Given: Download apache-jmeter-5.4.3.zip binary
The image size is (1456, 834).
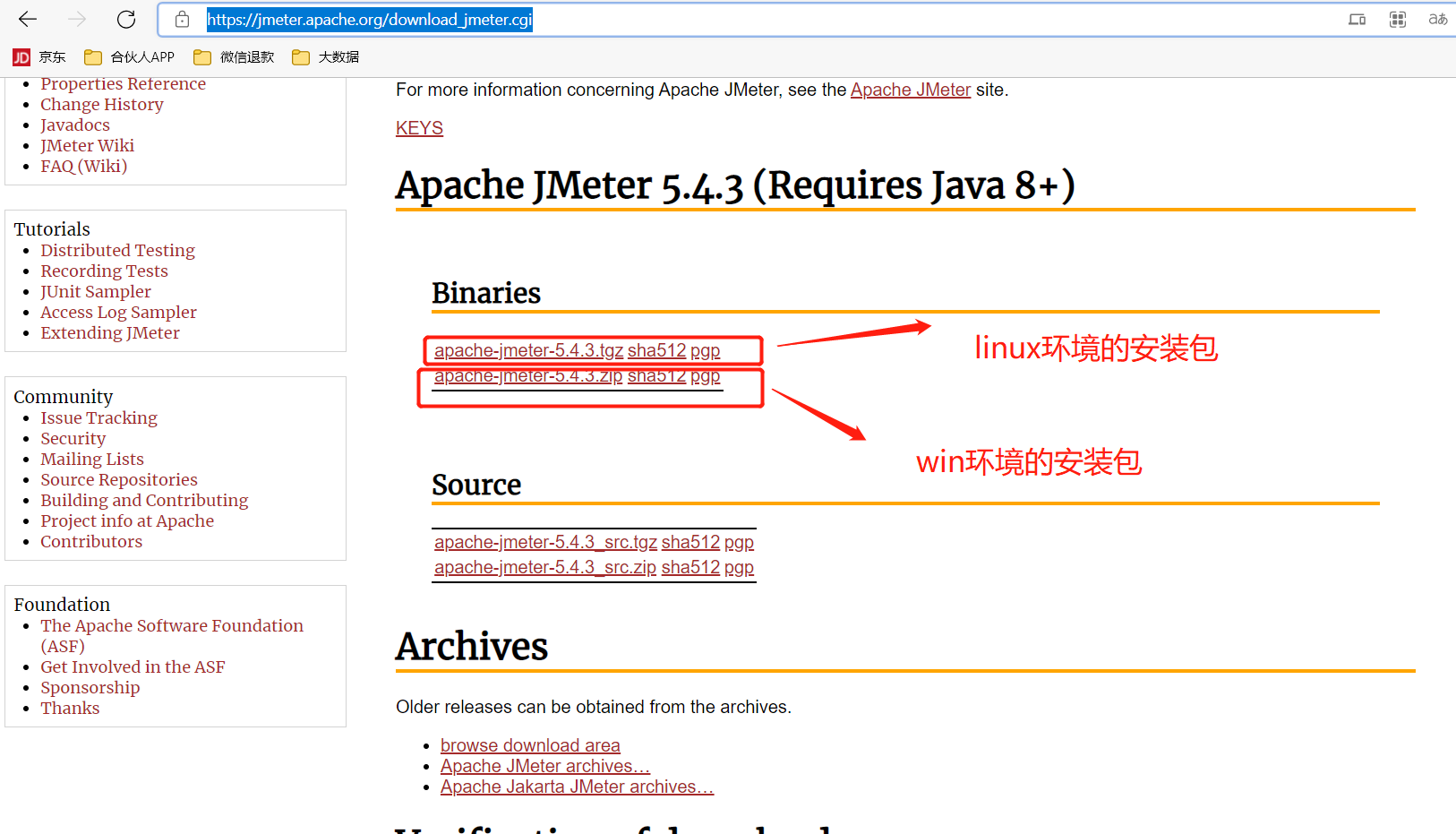Looking at the screenshot, I should (x=528, y=376).
